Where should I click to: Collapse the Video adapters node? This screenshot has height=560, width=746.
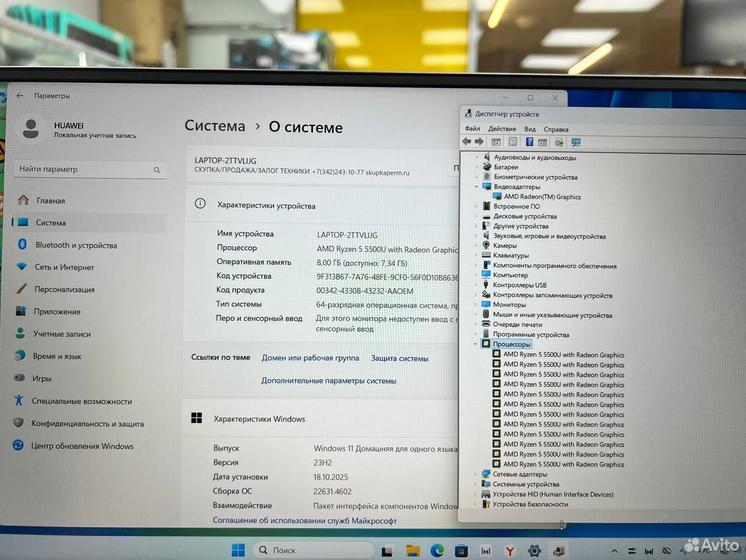point(476,187)
